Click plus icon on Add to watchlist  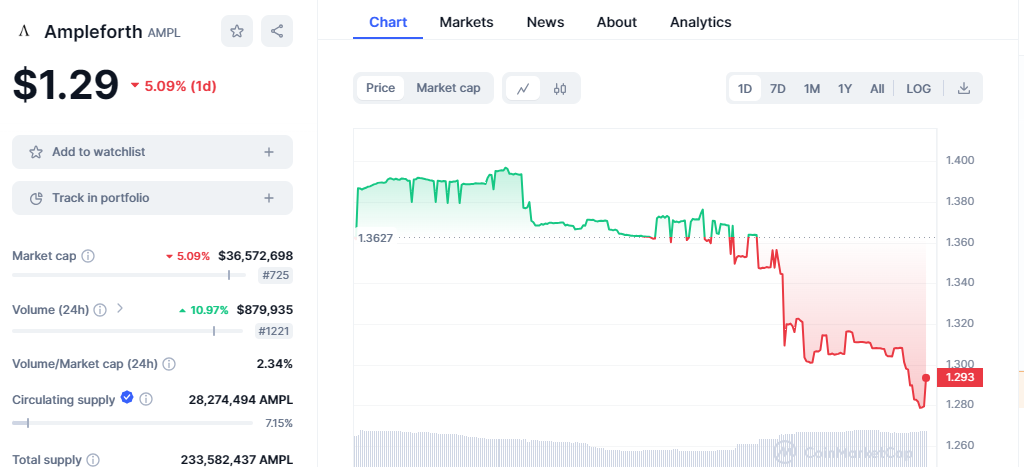pos(268,152)
